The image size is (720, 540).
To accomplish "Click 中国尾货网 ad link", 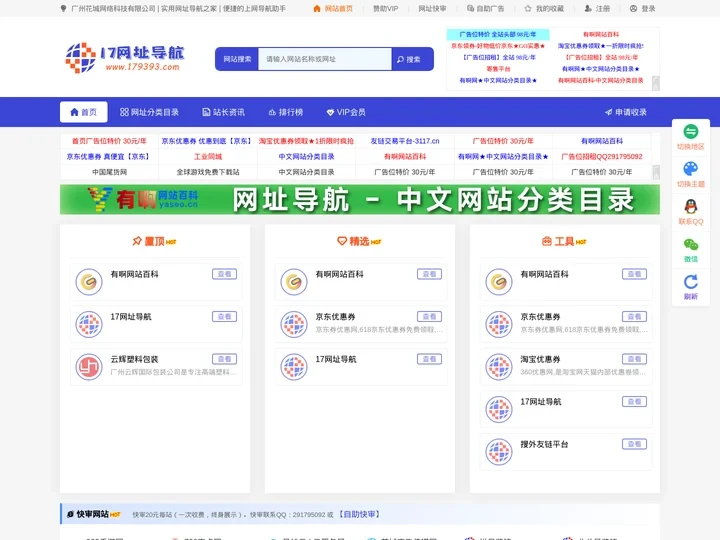I will [109, 172].
